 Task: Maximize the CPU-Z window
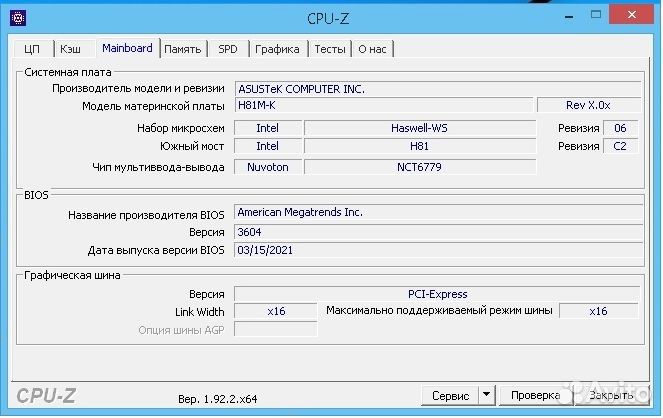(596, 15)
